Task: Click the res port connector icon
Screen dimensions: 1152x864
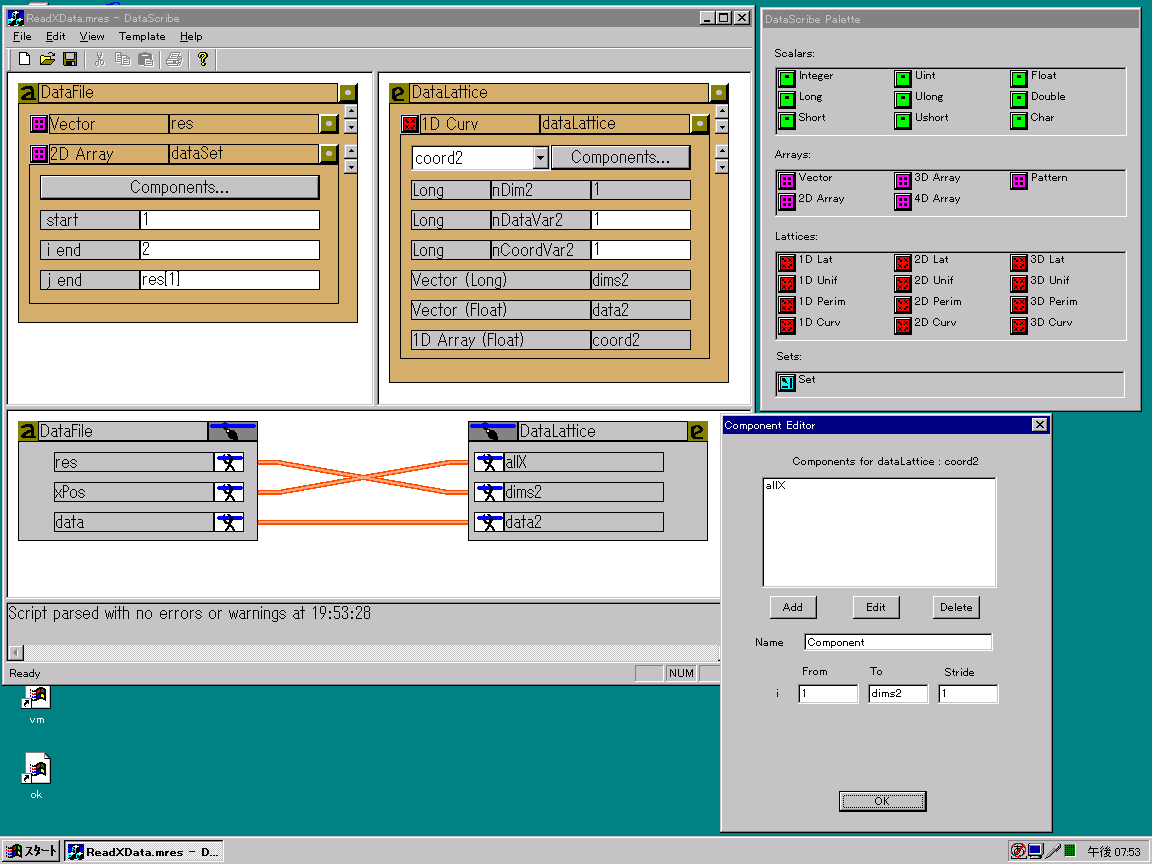Action: (x=229, y=462)
